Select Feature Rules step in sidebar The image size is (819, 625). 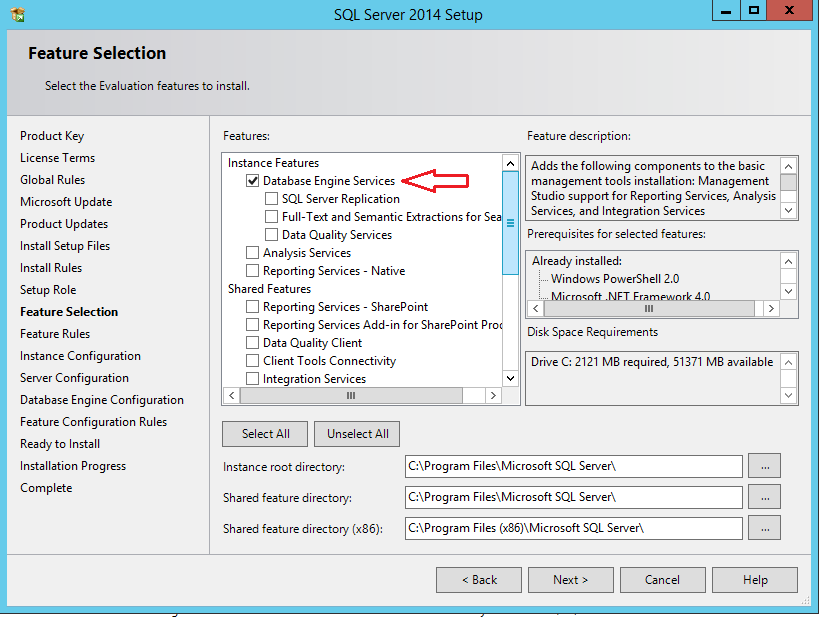[55, 334]
